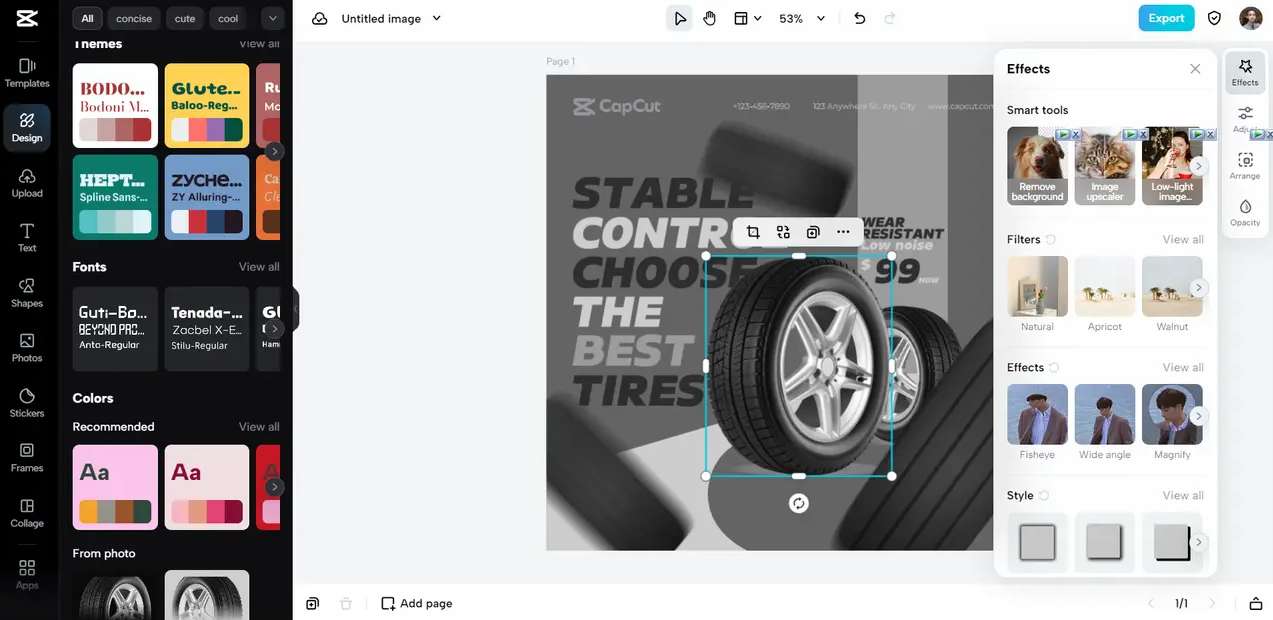This screenshot has width=1273, height=620.
Task: Select the All filter tag
Action: click(88, 18)
